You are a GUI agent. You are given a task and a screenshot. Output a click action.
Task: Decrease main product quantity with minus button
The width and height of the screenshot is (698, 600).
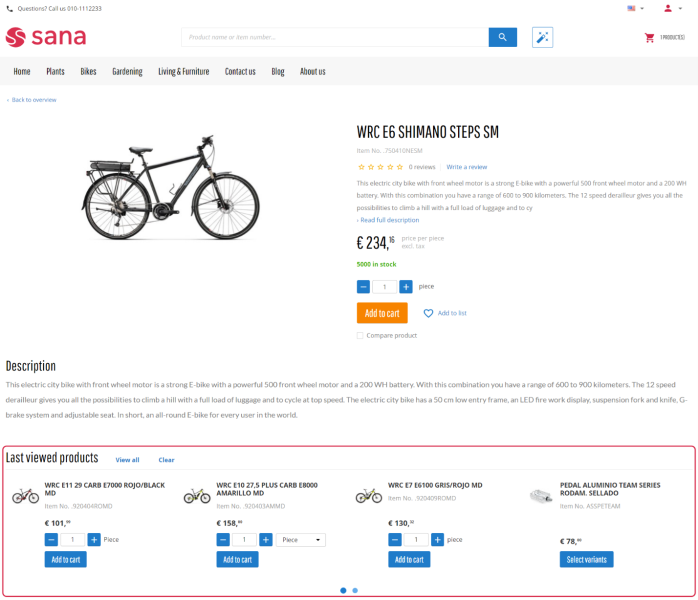(363, 287)
